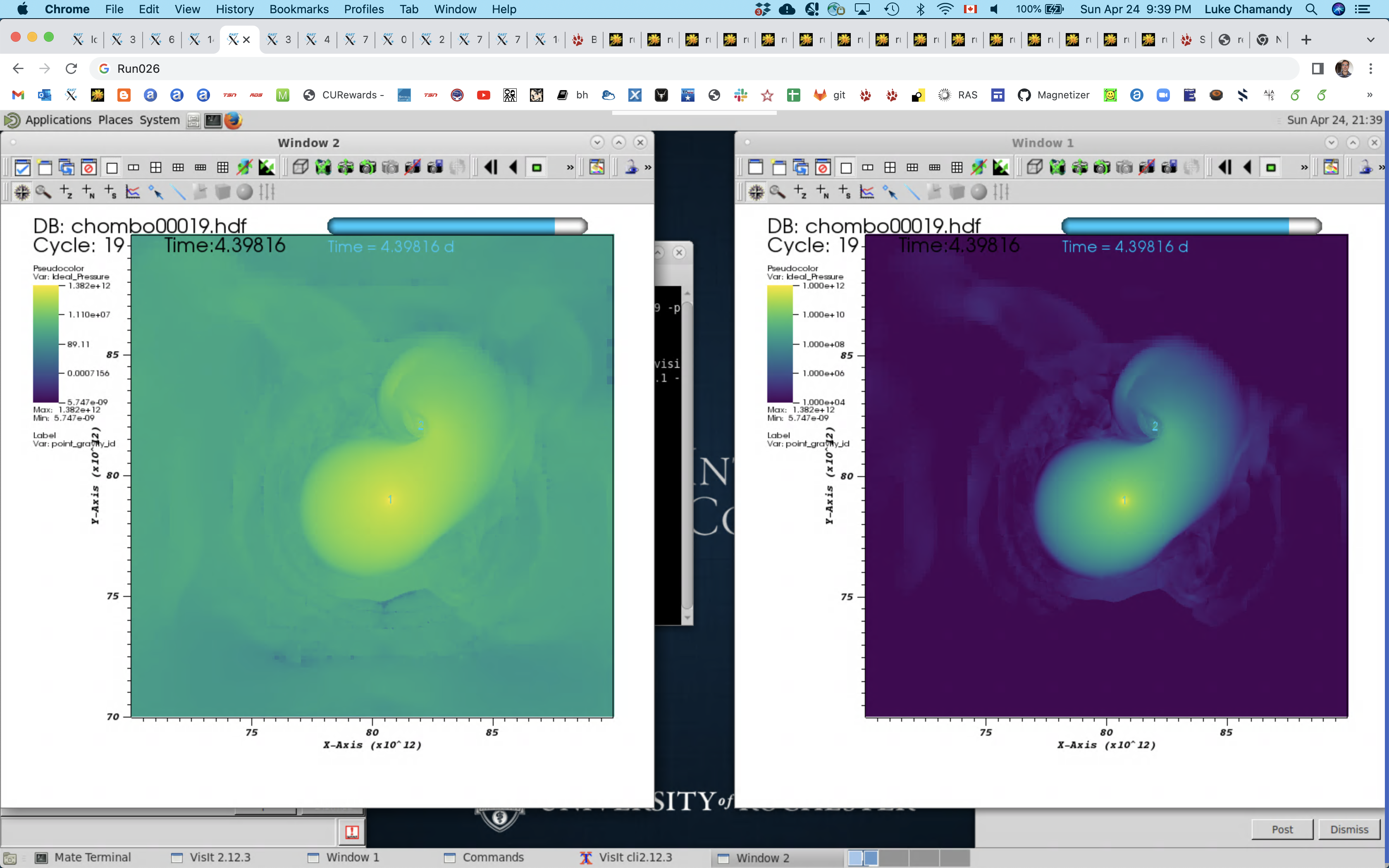Screen dimensions: 1389x868
Task: Click the Firefox launcher in the MATE panel
Action: pos(233,120)
